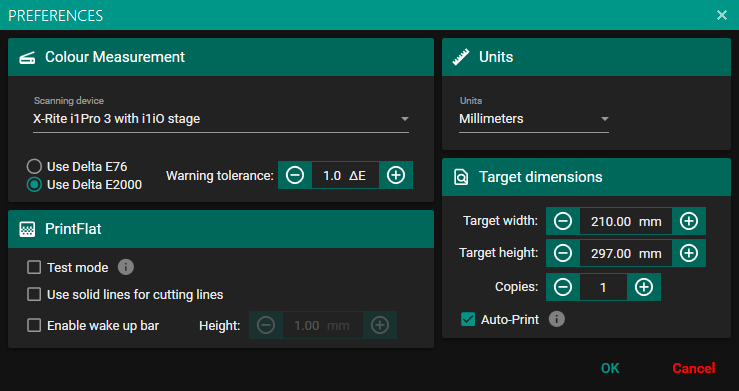
Task: Click the disabled wake up bar height field
Action: (323, 325)
